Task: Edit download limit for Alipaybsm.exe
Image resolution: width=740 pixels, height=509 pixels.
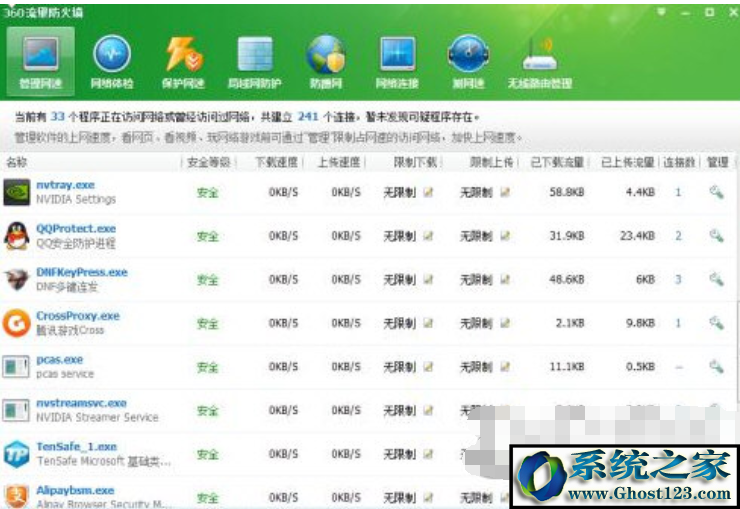Action: point(428,497)
